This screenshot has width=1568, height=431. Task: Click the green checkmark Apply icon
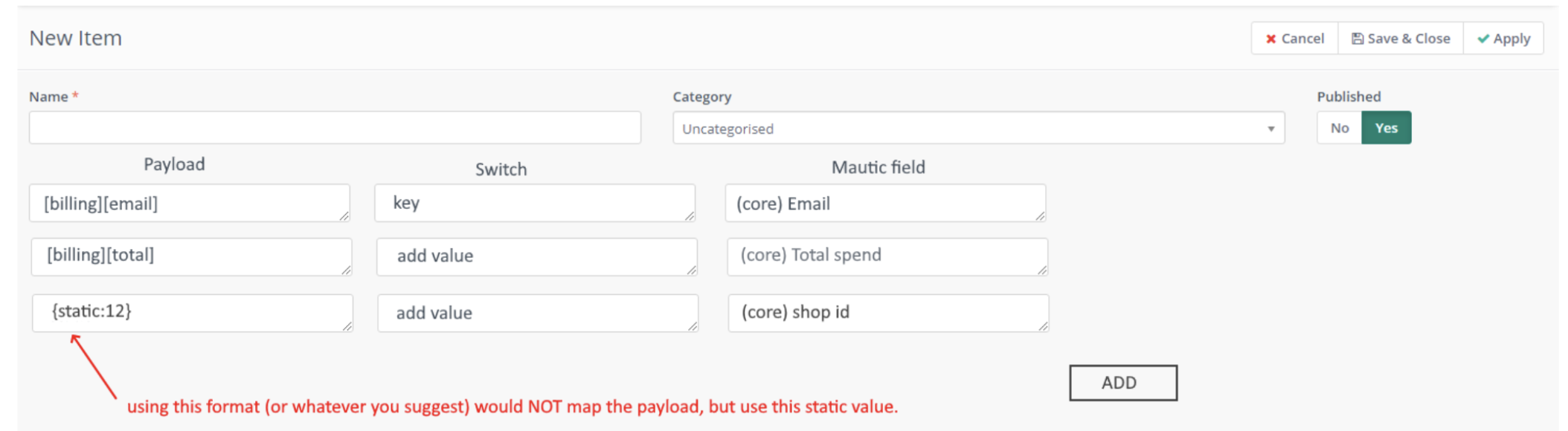click(1482, 38)
